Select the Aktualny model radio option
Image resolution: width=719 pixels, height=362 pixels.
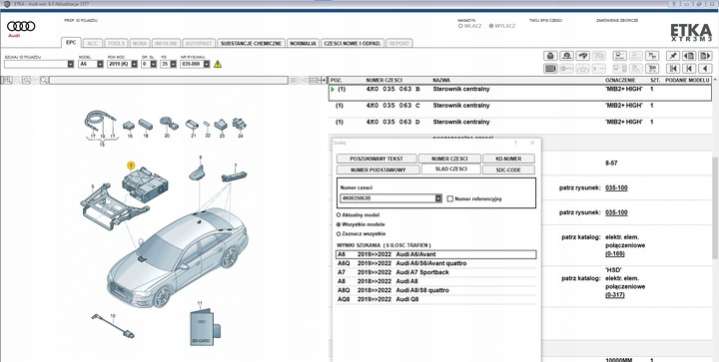tap(338, 215)
